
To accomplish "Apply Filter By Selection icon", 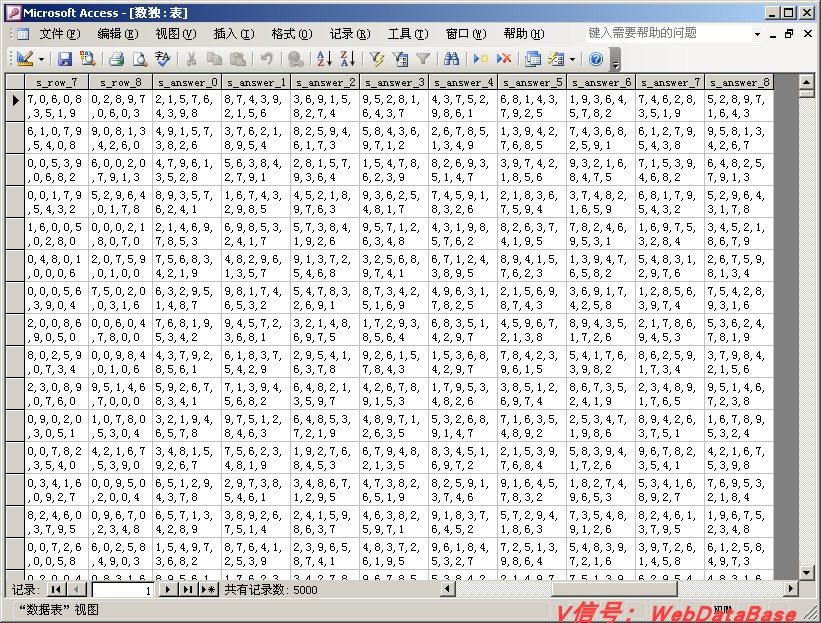I will tap(376, 59).
